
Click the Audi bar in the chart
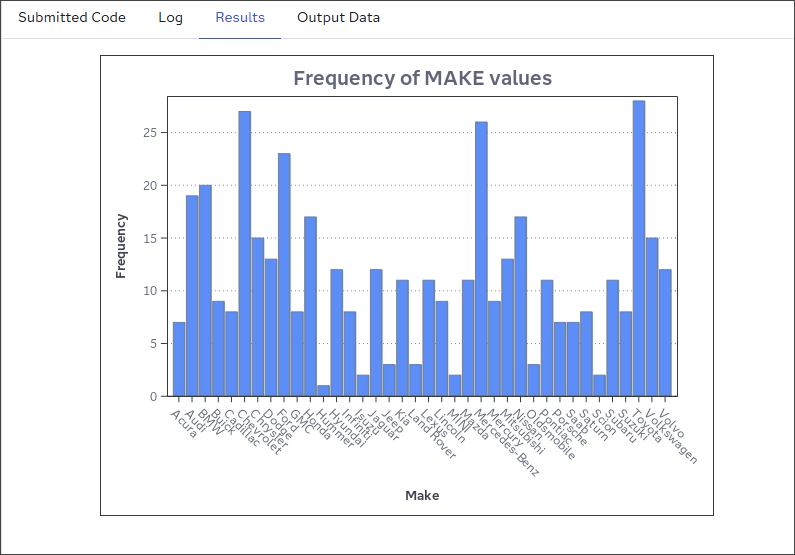[192, 295]
